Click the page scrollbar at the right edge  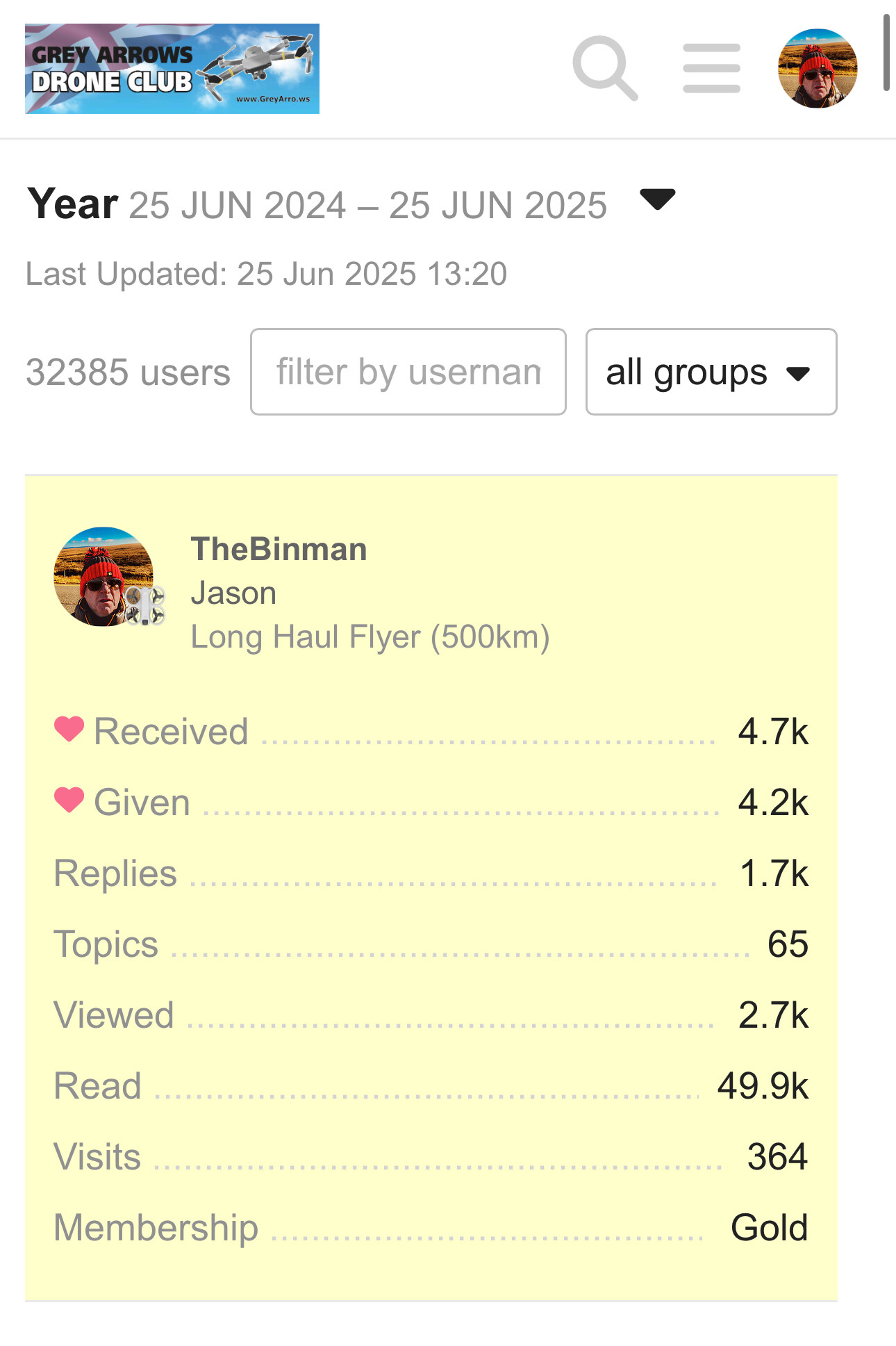click(x=886, y=52)
